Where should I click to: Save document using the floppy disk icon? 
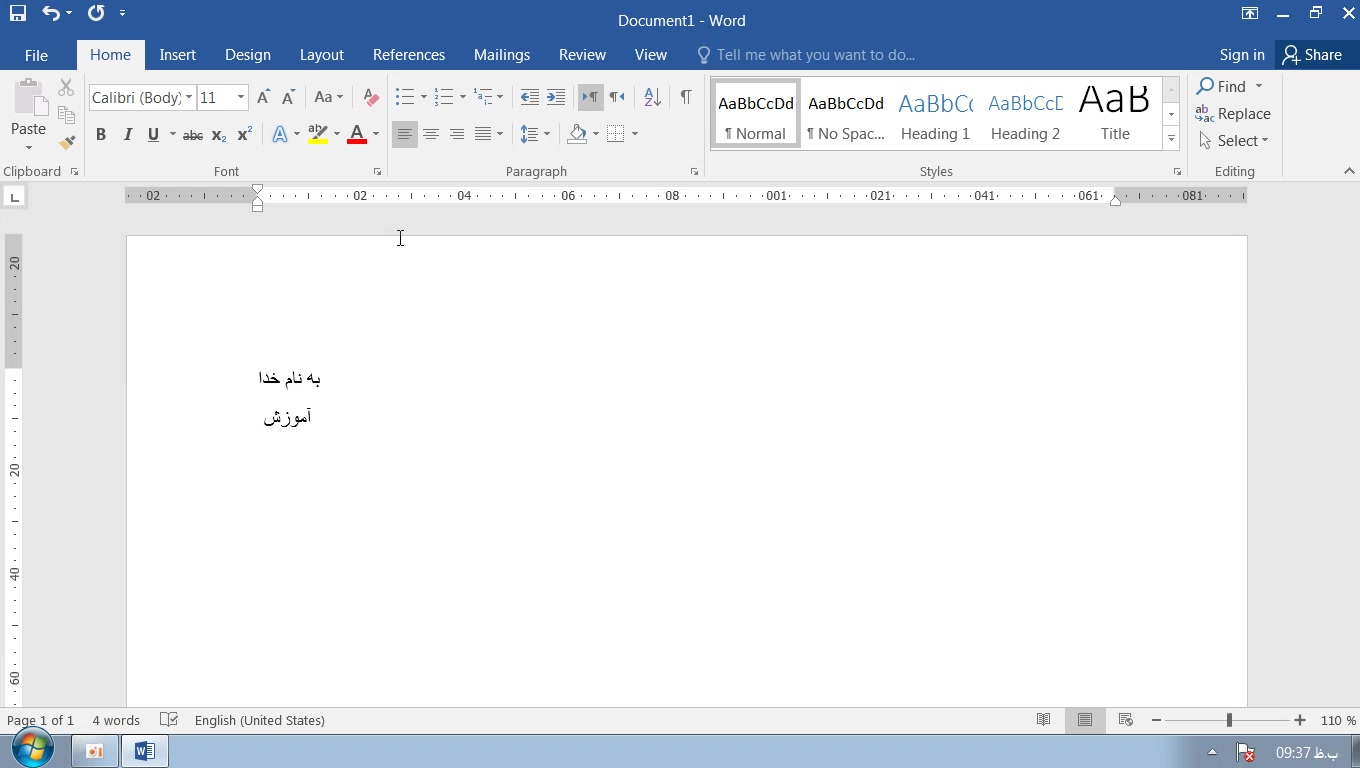pyautogui.click(x=17, y=13)
